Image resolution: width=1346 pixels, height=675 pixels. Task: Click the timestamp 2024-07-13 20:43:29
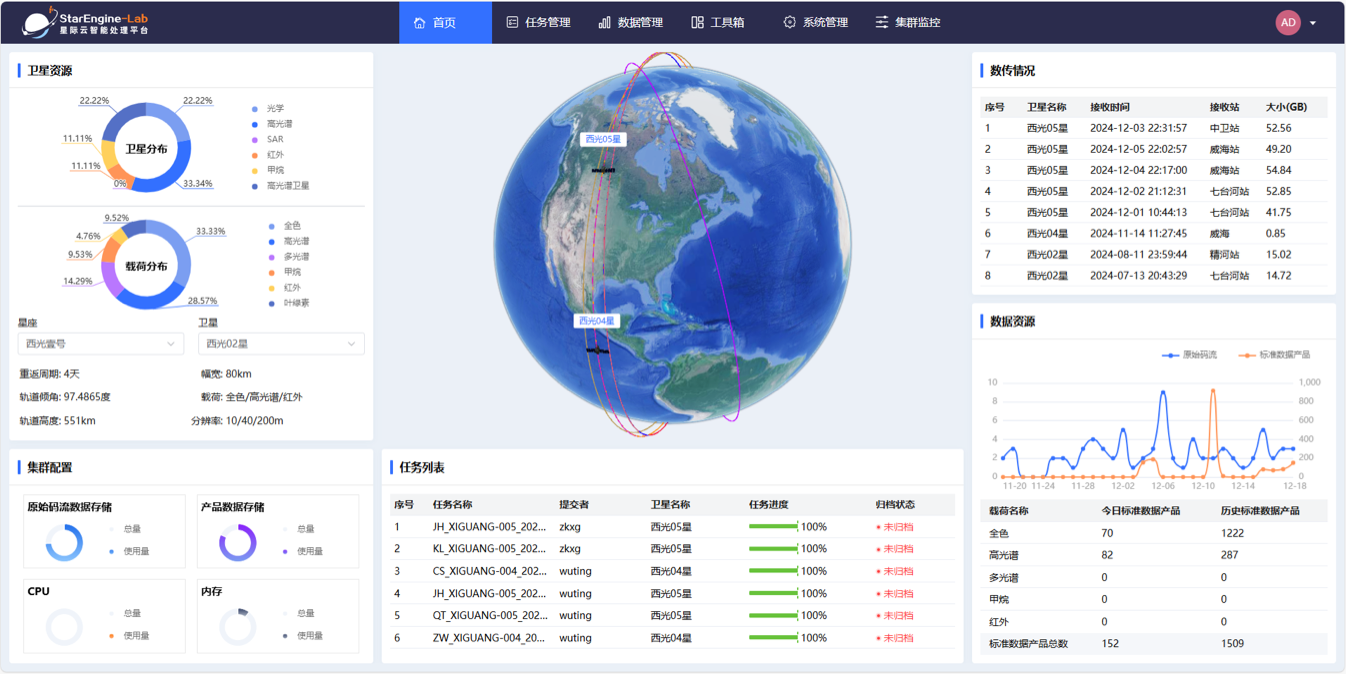pyautogui.click(x=1138, y=275)
